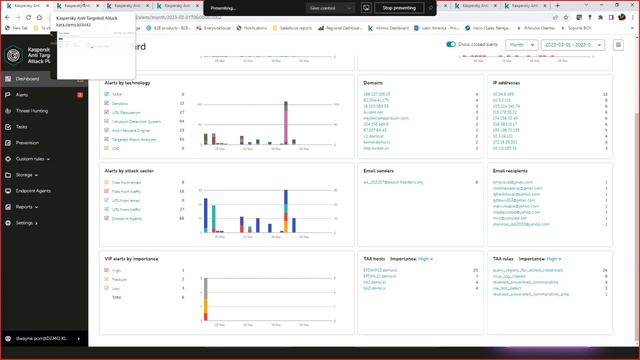This screenshot has width=640, height=360.
Task: Uncheck High VIP alerts checkbox
Action: click(x=107, y=270)
